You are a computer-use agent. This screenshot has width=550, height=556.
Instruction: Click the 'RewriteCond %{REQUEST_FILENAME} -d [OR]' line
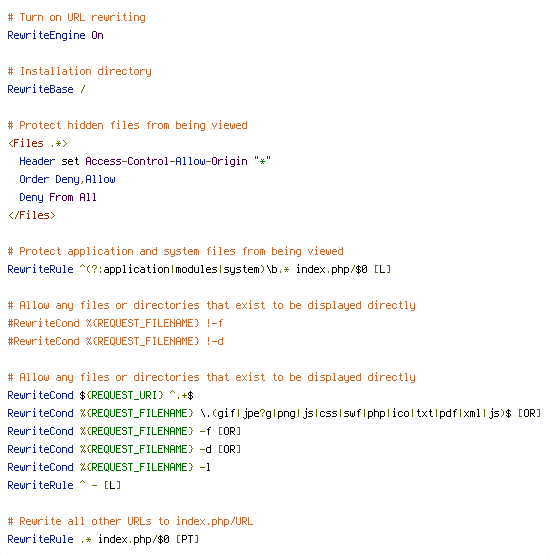coord(124,449)
